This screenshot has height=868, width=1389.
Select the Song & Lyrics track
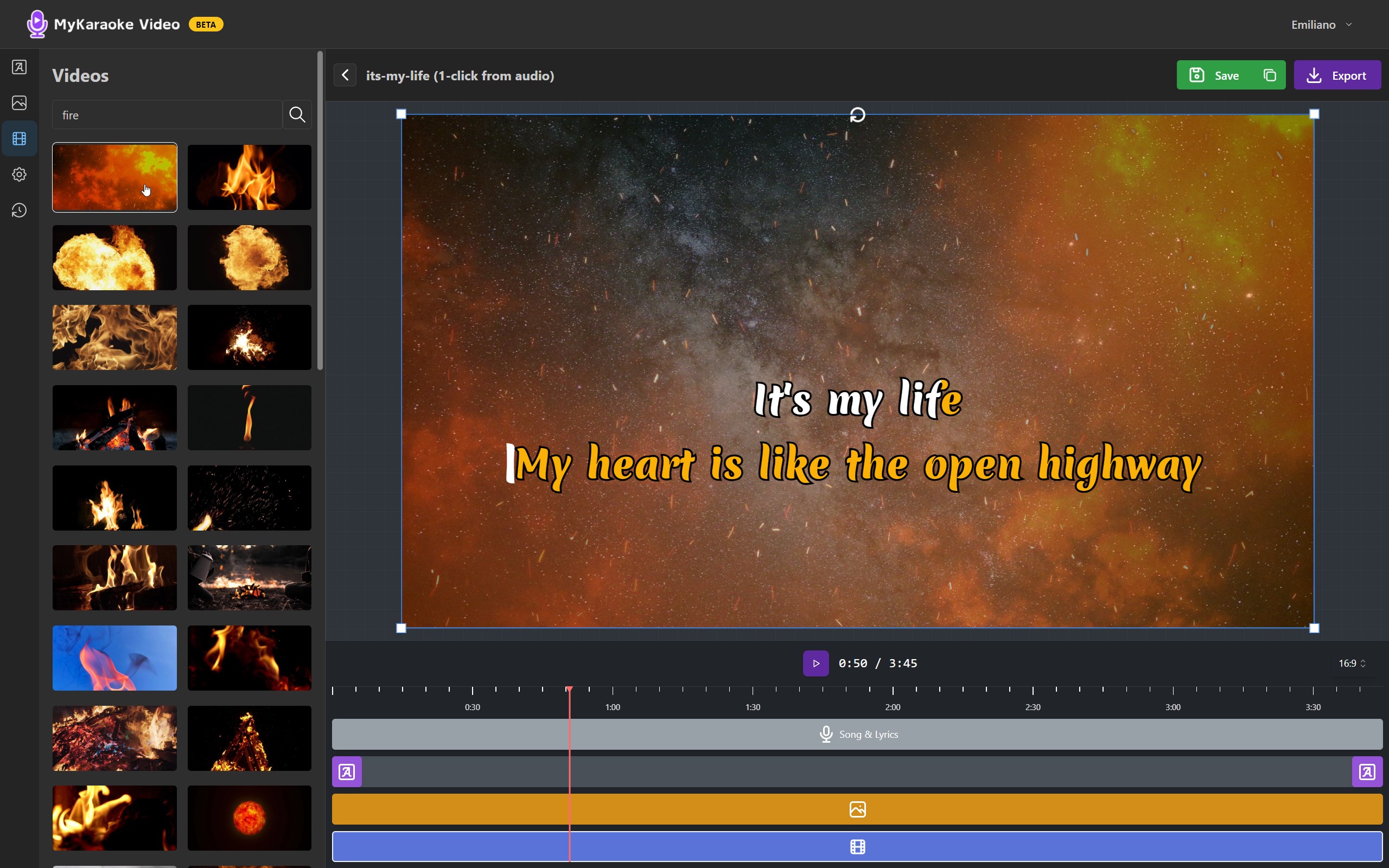click(857, 734)
